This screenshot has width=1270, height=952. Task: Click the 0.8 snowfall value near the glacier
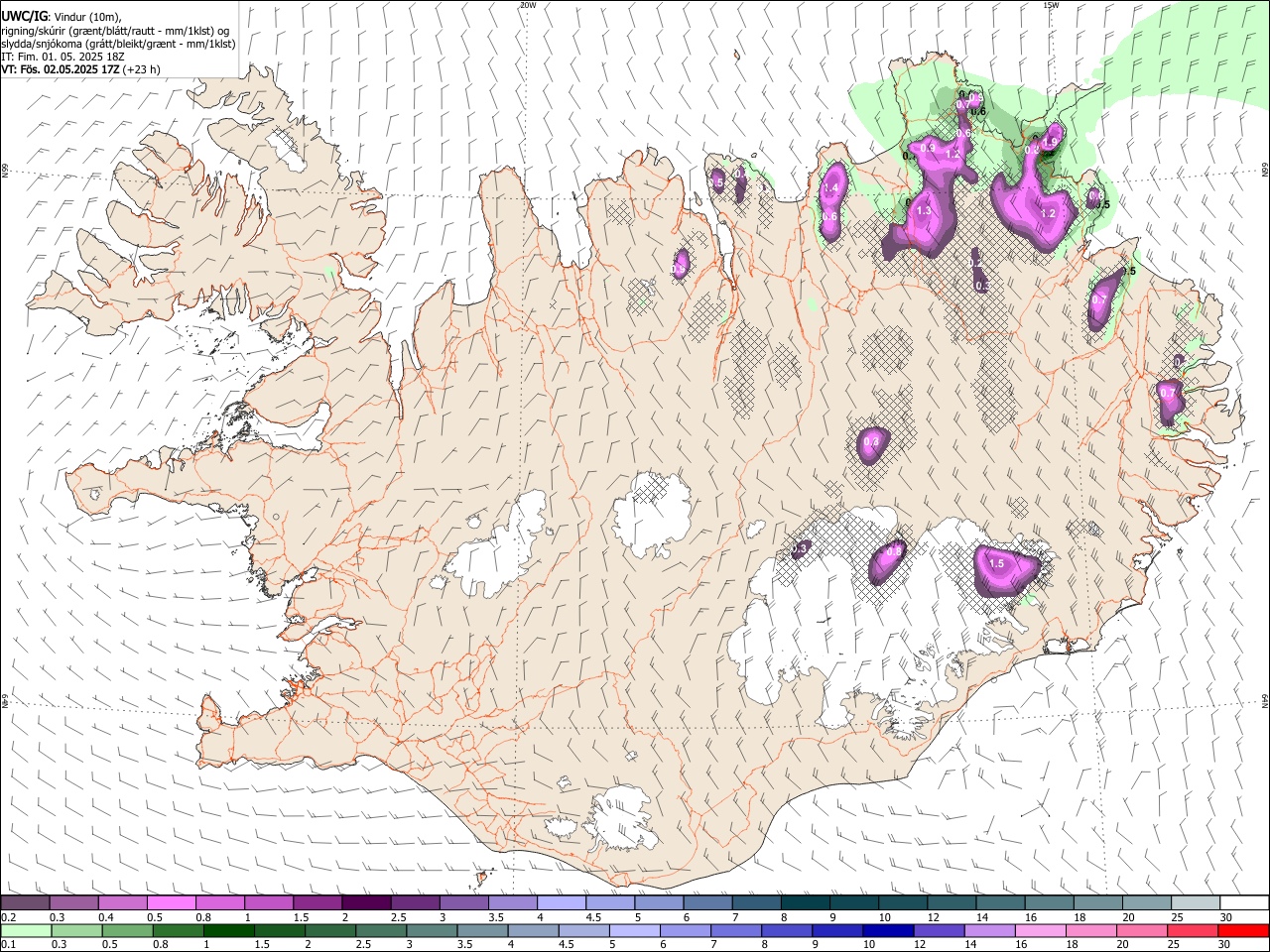[893, 551]
